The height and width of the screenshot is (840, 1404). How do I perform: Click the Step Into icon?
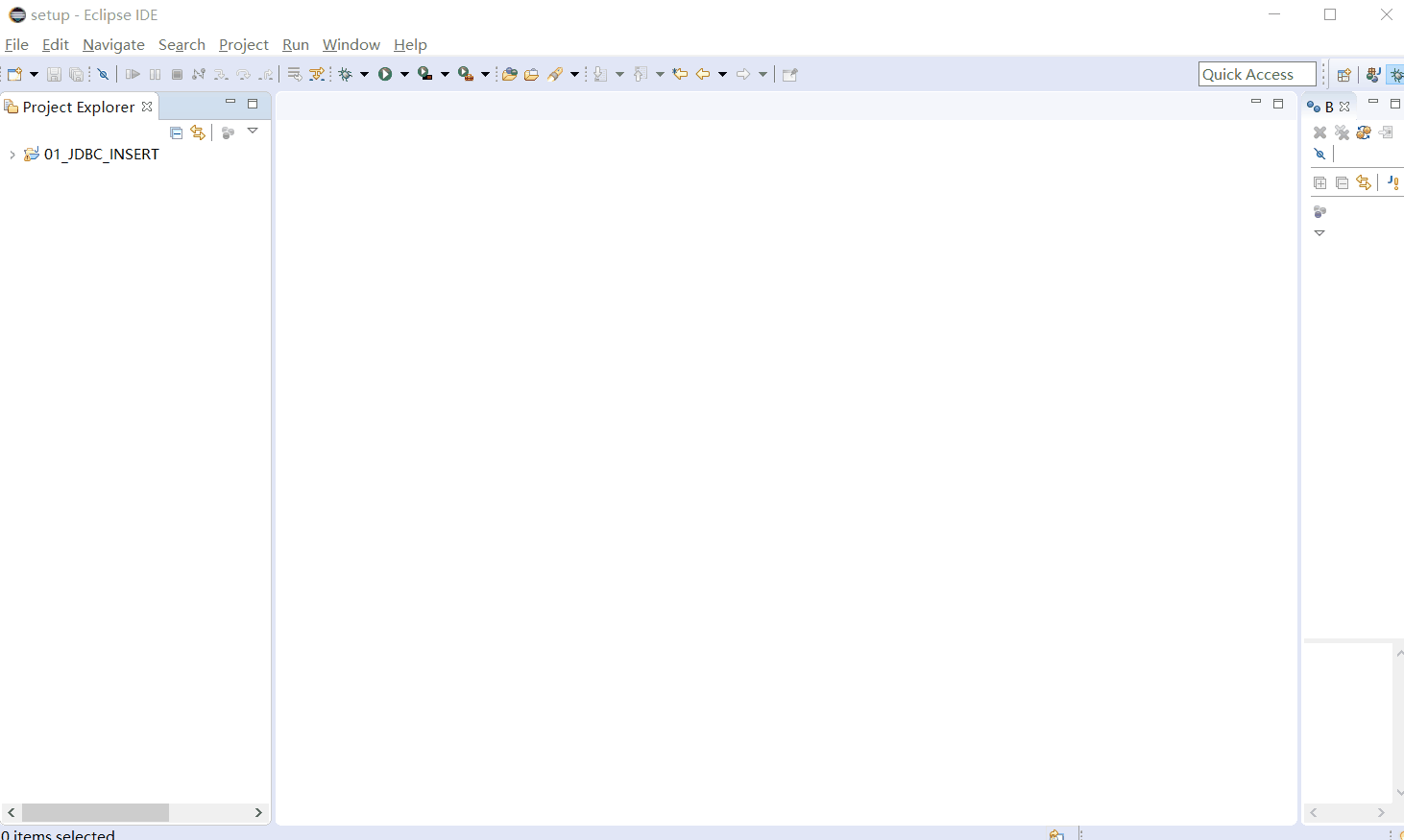(x=221, y=74)
